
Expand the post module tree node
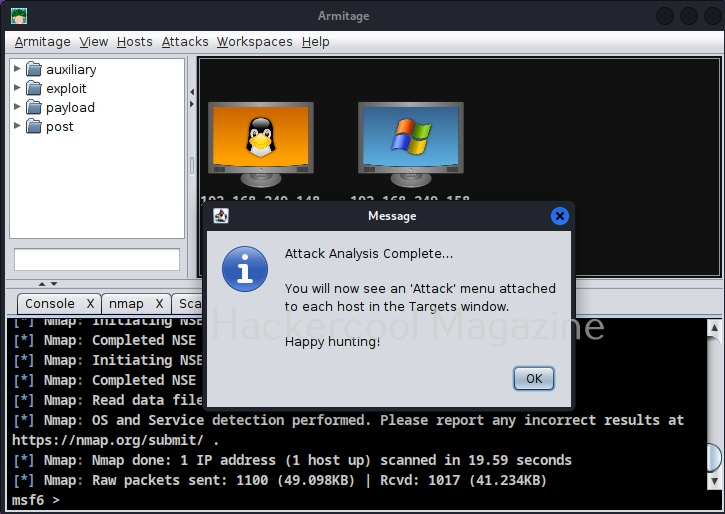coord(17,125)
